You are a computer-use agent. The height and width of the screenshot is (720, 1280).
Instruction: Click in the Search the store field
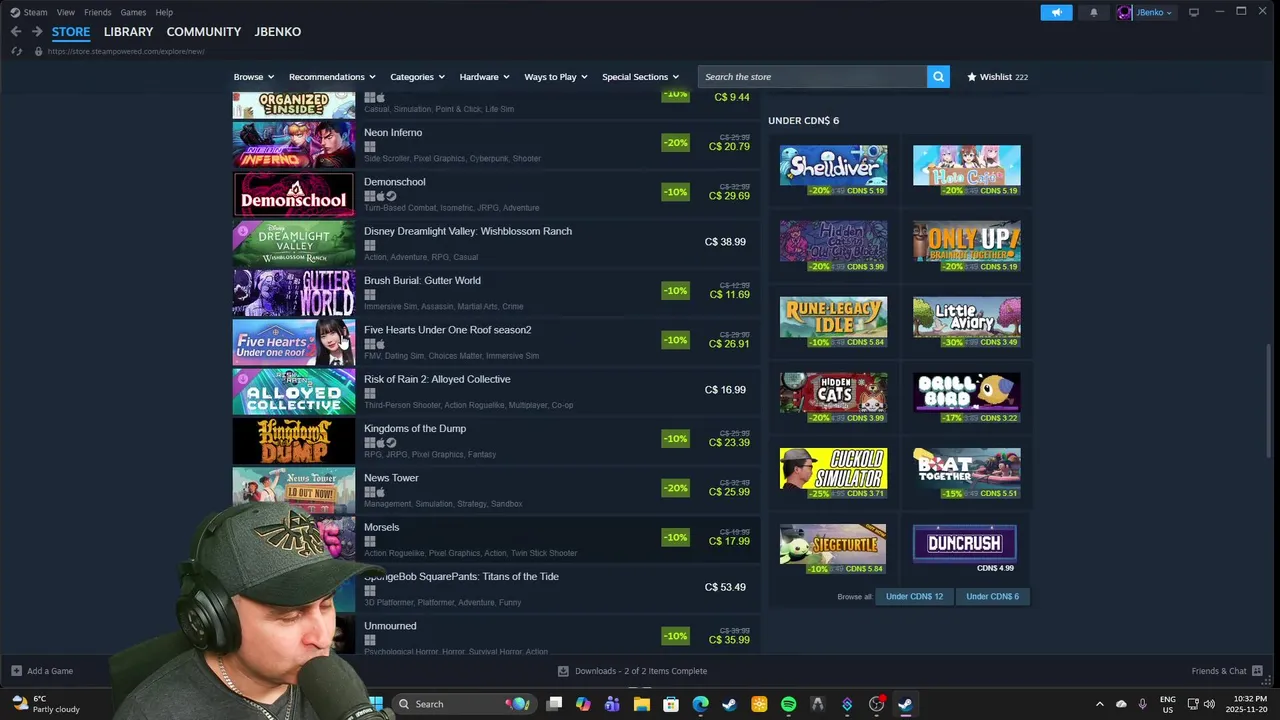click(x=812, y=77)
